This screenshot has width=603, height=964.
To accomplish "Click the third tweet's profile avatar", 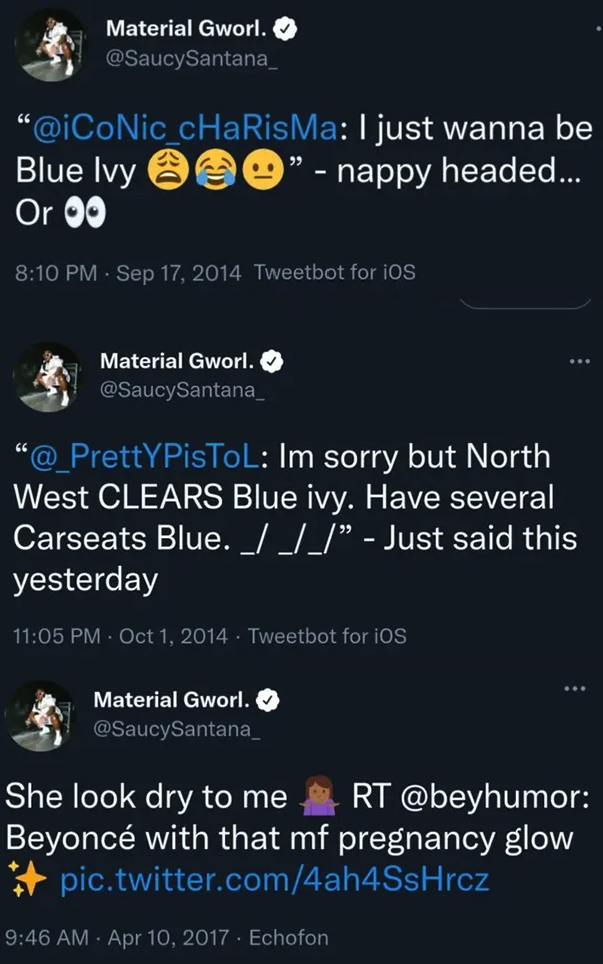I will [x=43, y=716].
